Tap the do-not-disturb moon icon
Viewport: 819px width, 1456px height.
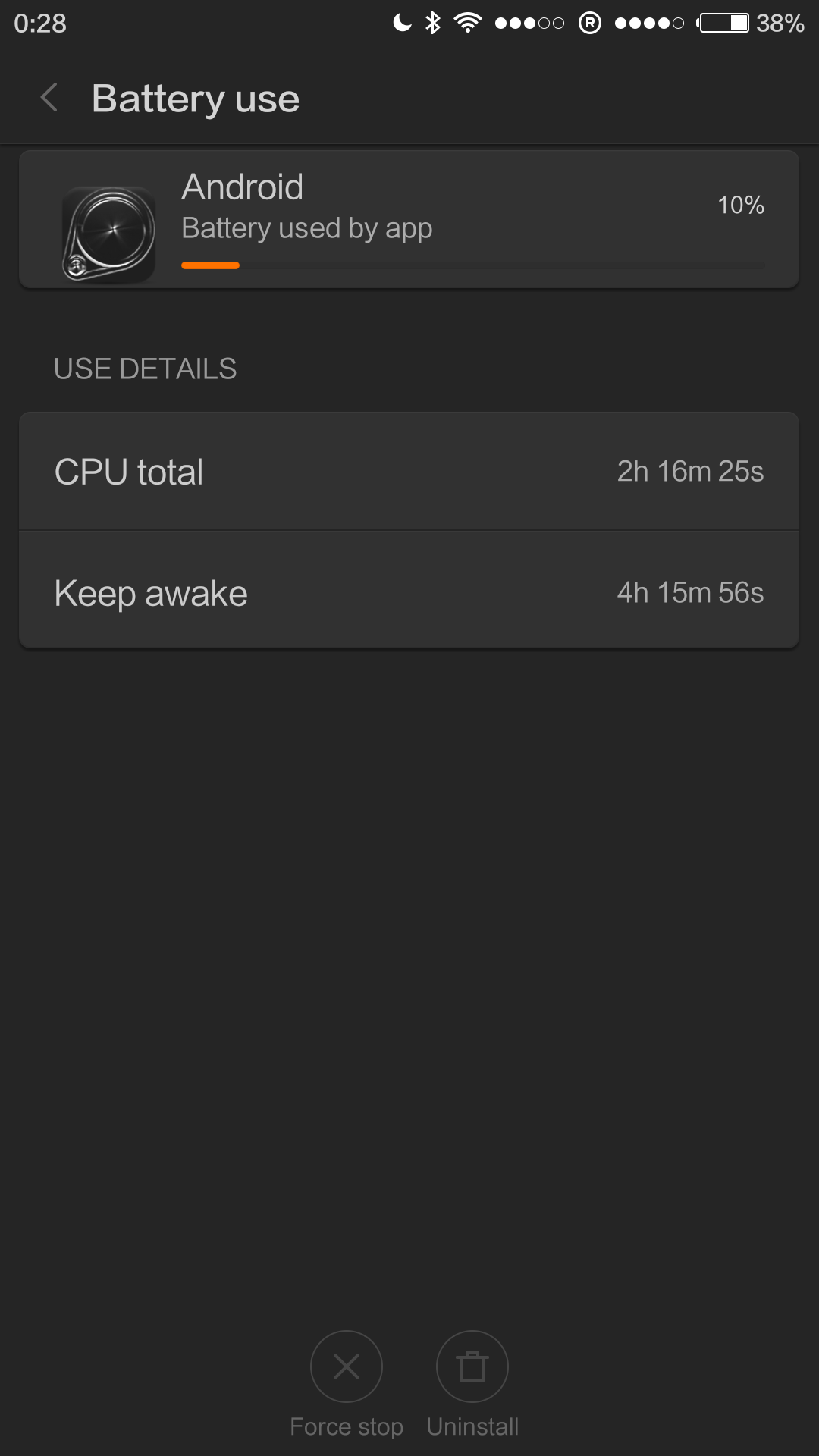402,23
